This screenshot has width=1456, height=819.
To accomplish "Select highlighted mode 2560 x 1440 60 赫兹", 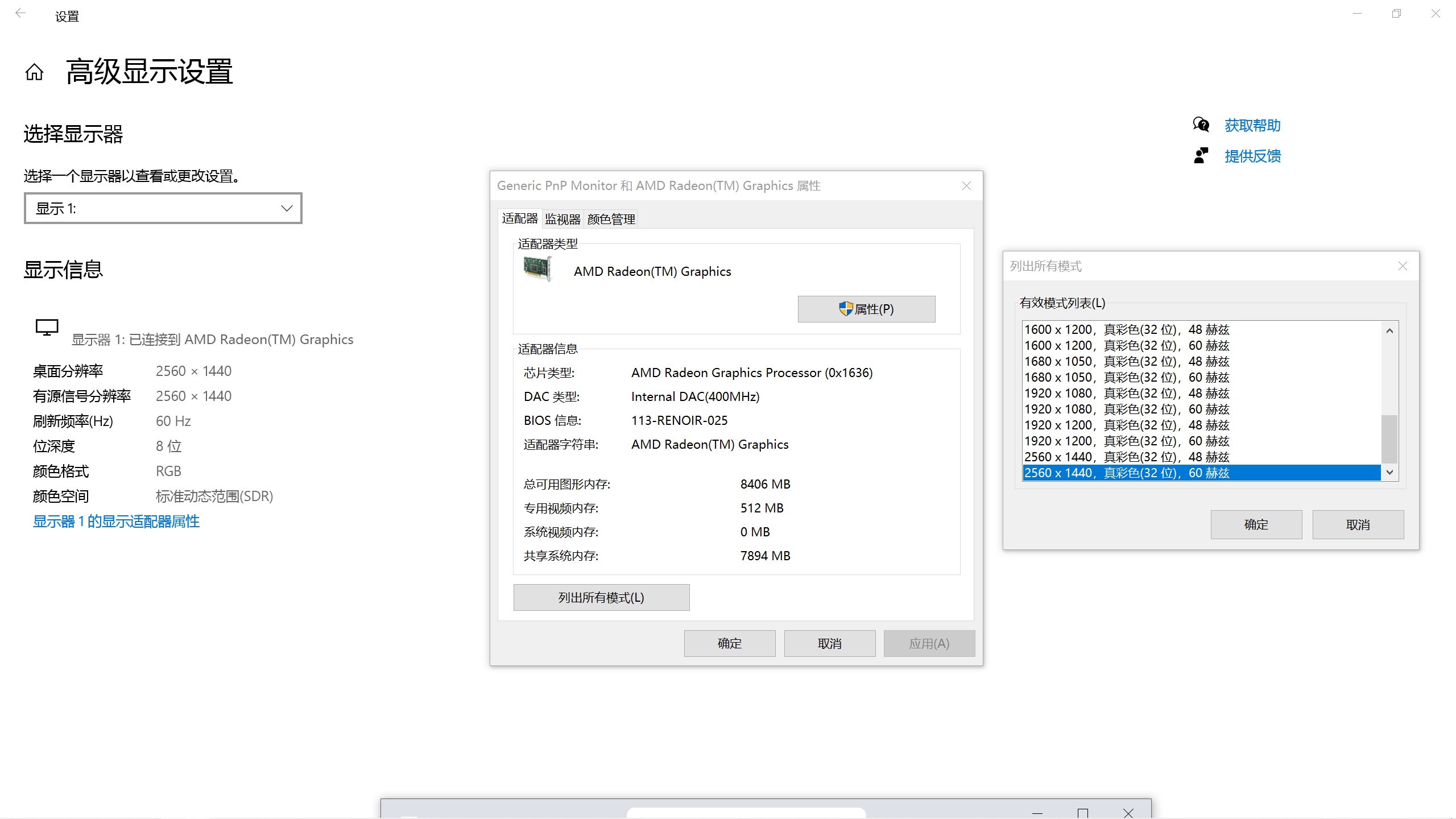I will click(x=1202, y=473).
